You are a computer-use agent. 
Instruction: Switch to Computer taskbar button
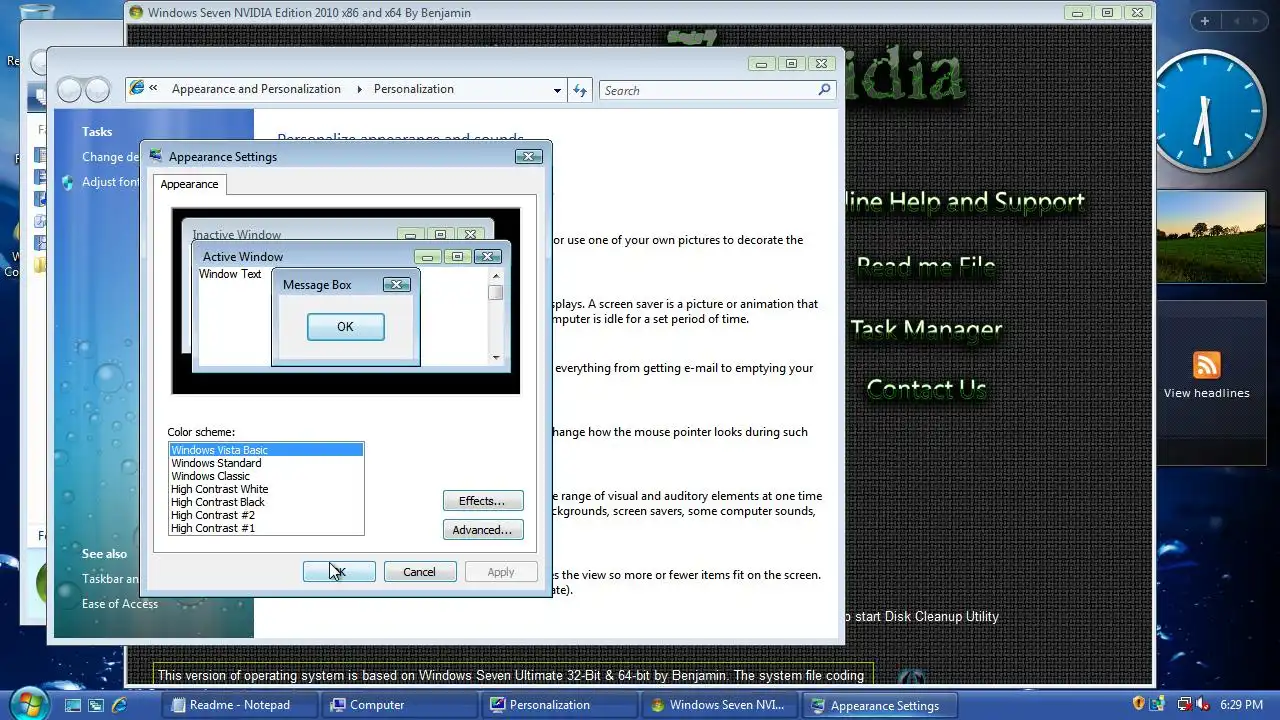[x=401, y=705]
